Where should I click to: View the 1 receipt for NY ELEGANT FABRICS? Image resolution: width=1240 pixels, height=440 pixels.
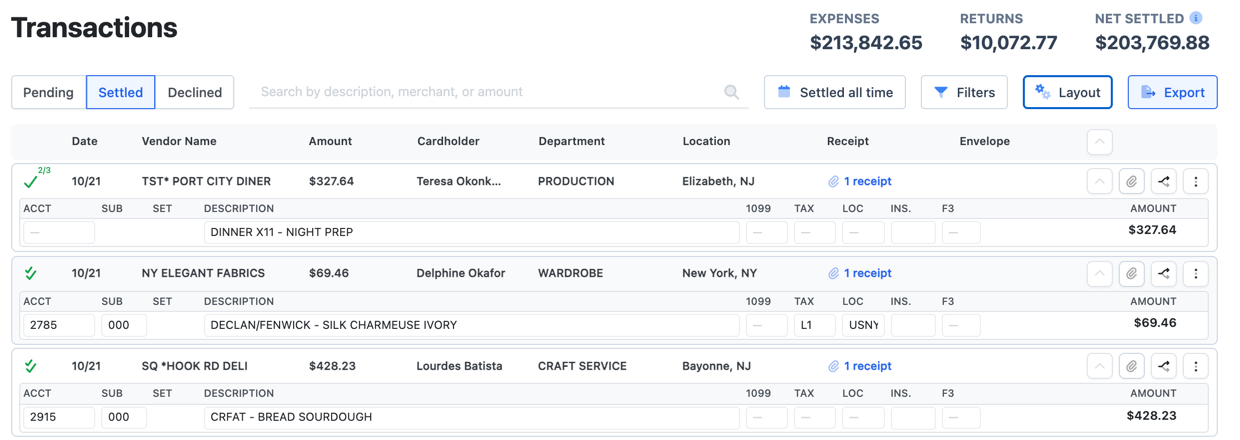[x=859, y=273]
